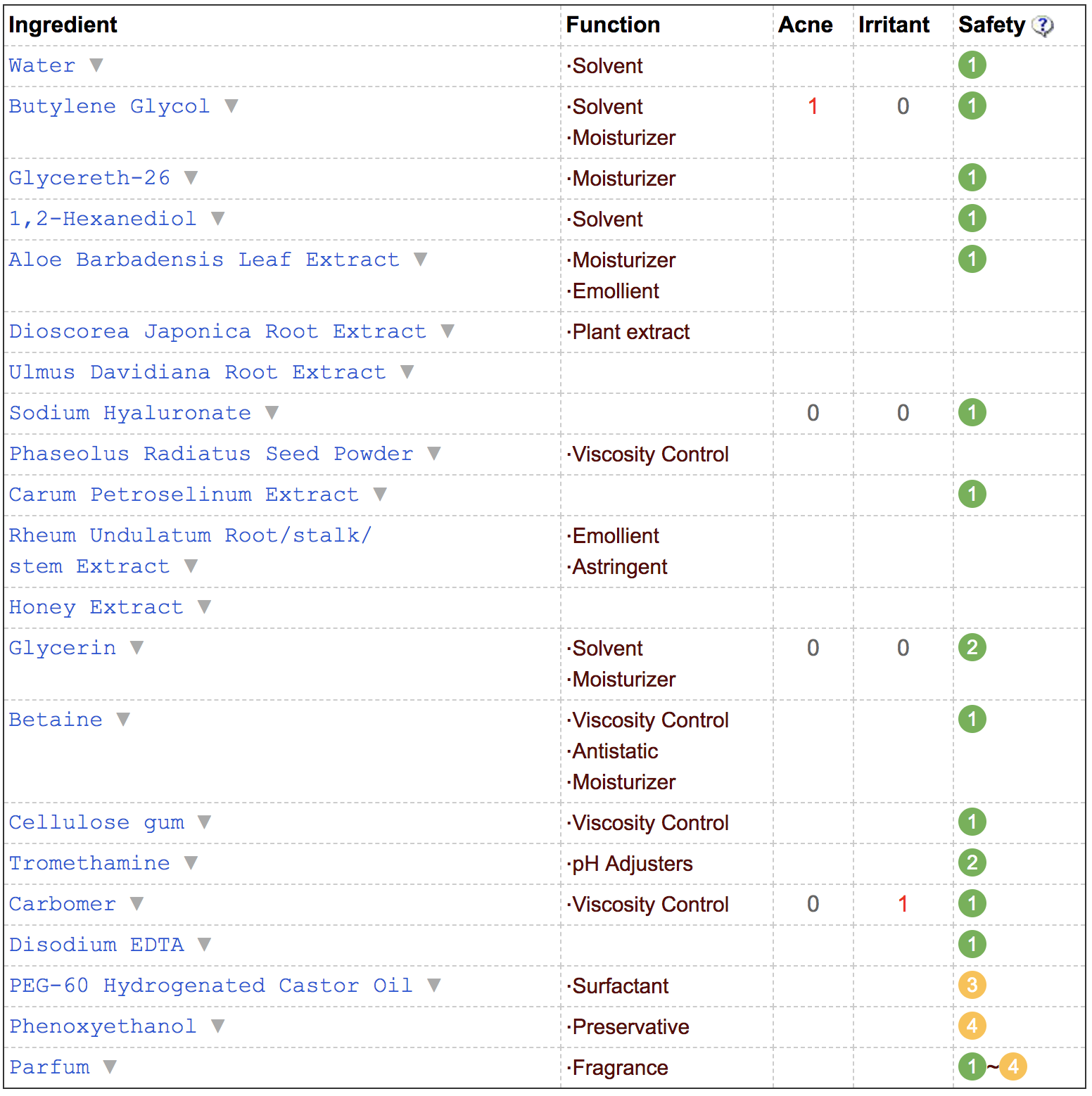Click Tromethamine's green safety rating 2 badge
This screenshot has width=1092, height=1096.
click(x=972, y=863)
